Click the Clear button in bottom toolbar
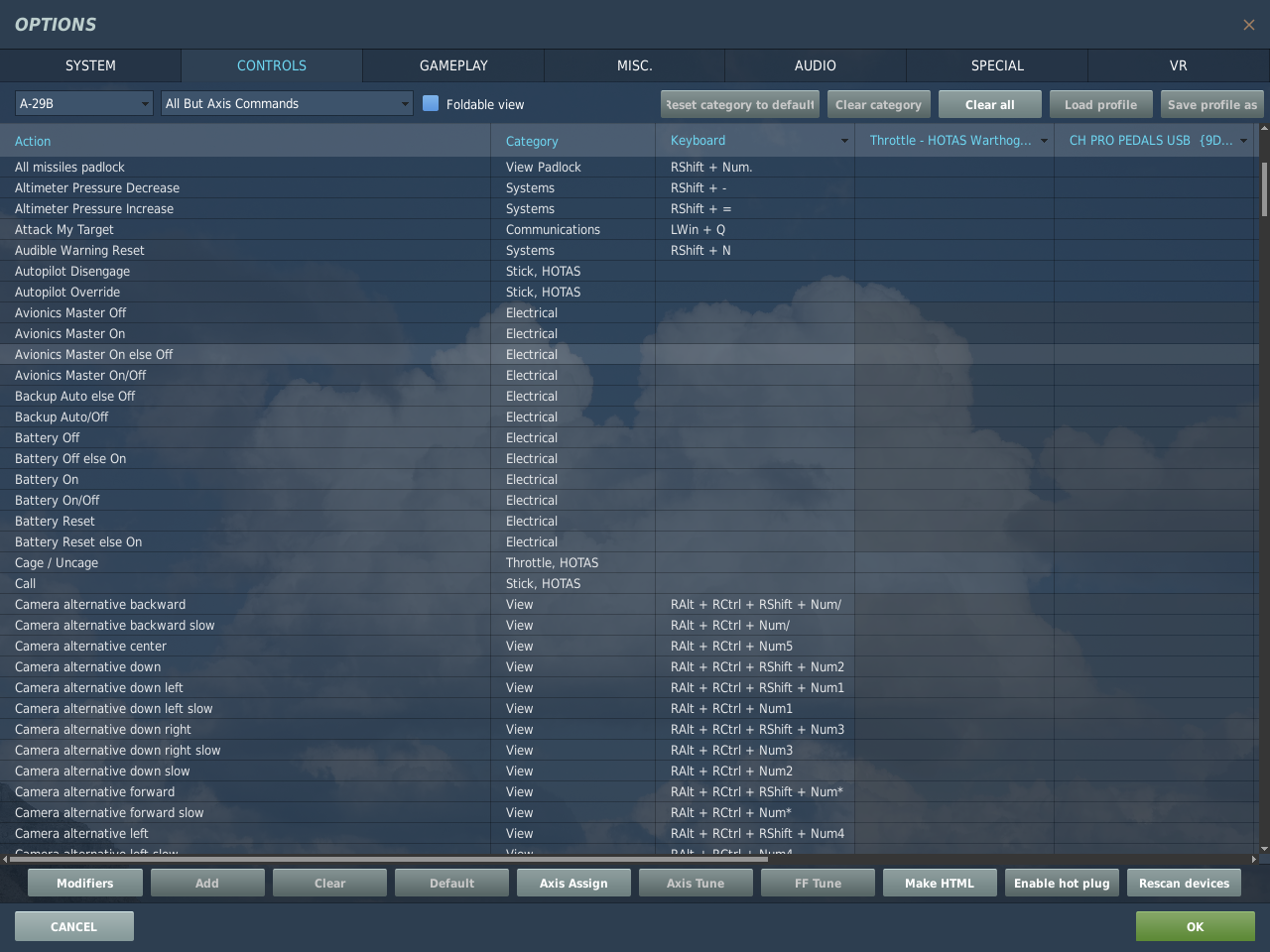This screenshot has width=1270, height=952. (329, 883)
